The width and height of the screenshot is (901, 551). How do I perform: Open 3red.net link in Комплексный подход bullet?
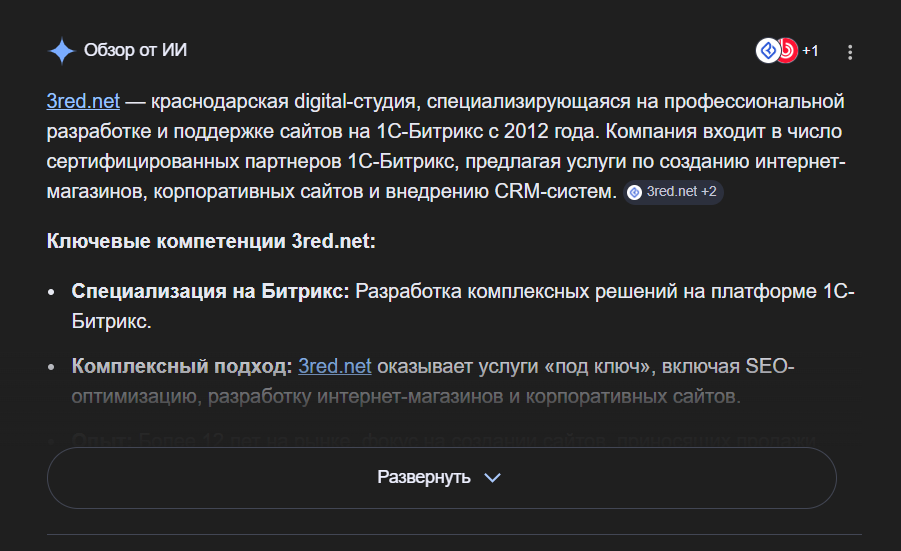tap(334, 367)
